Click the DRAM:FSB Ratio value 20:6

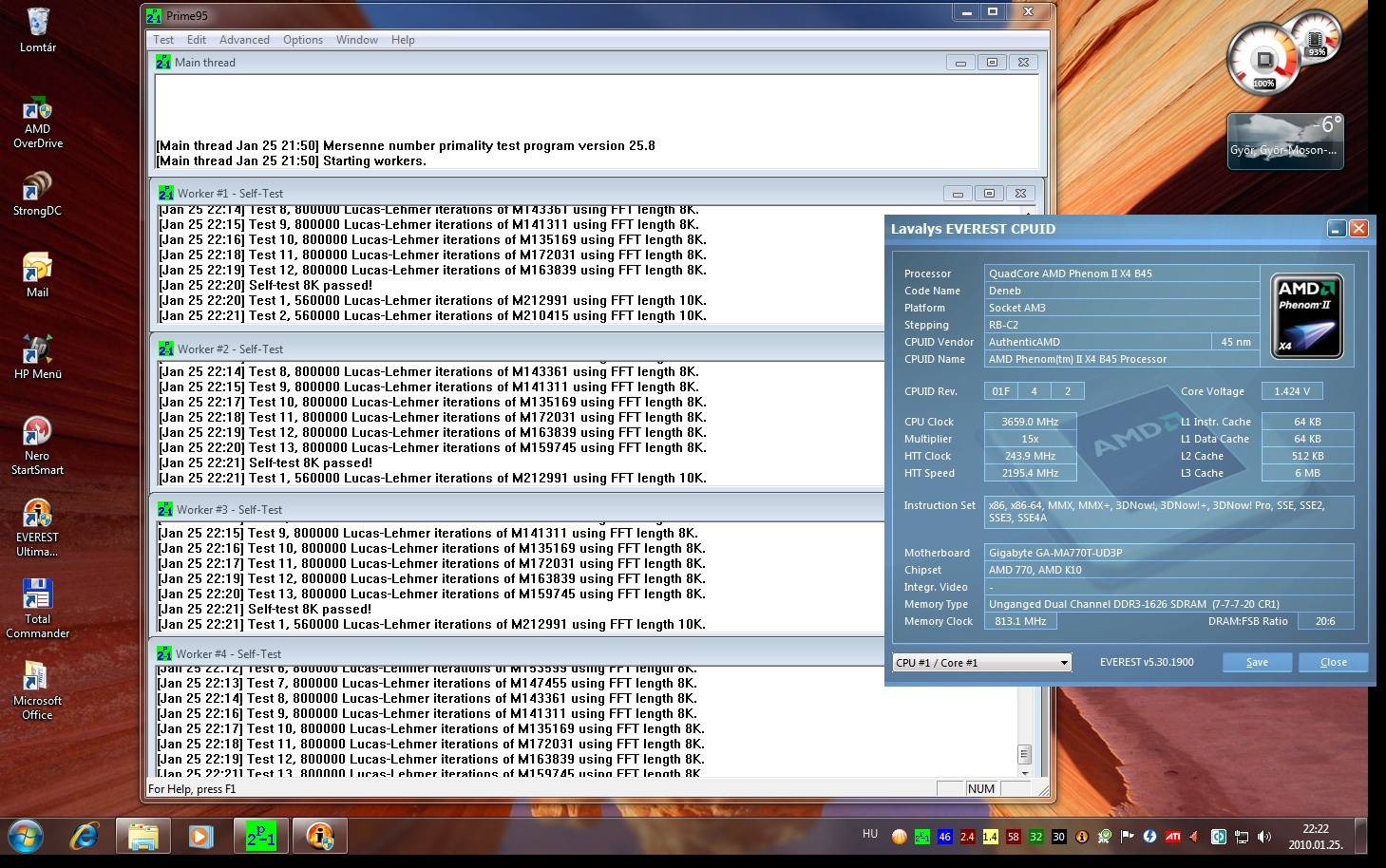[x=1325, y=621]
